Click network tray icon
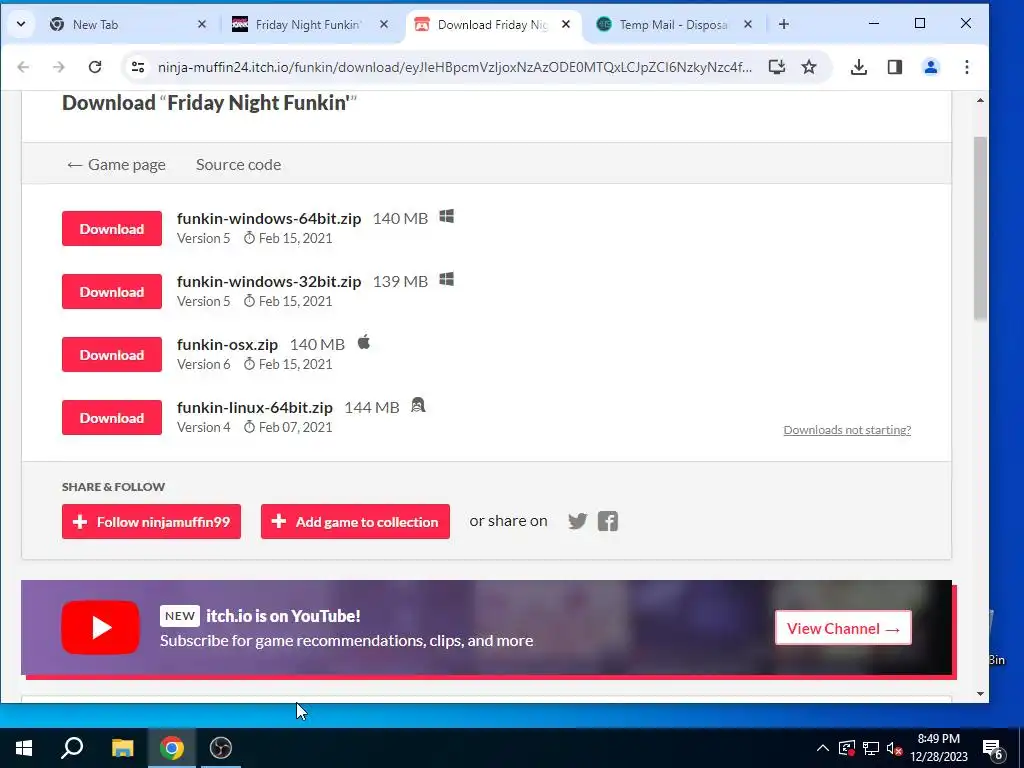Screen dimensions: 1024x768 (871, 748)
